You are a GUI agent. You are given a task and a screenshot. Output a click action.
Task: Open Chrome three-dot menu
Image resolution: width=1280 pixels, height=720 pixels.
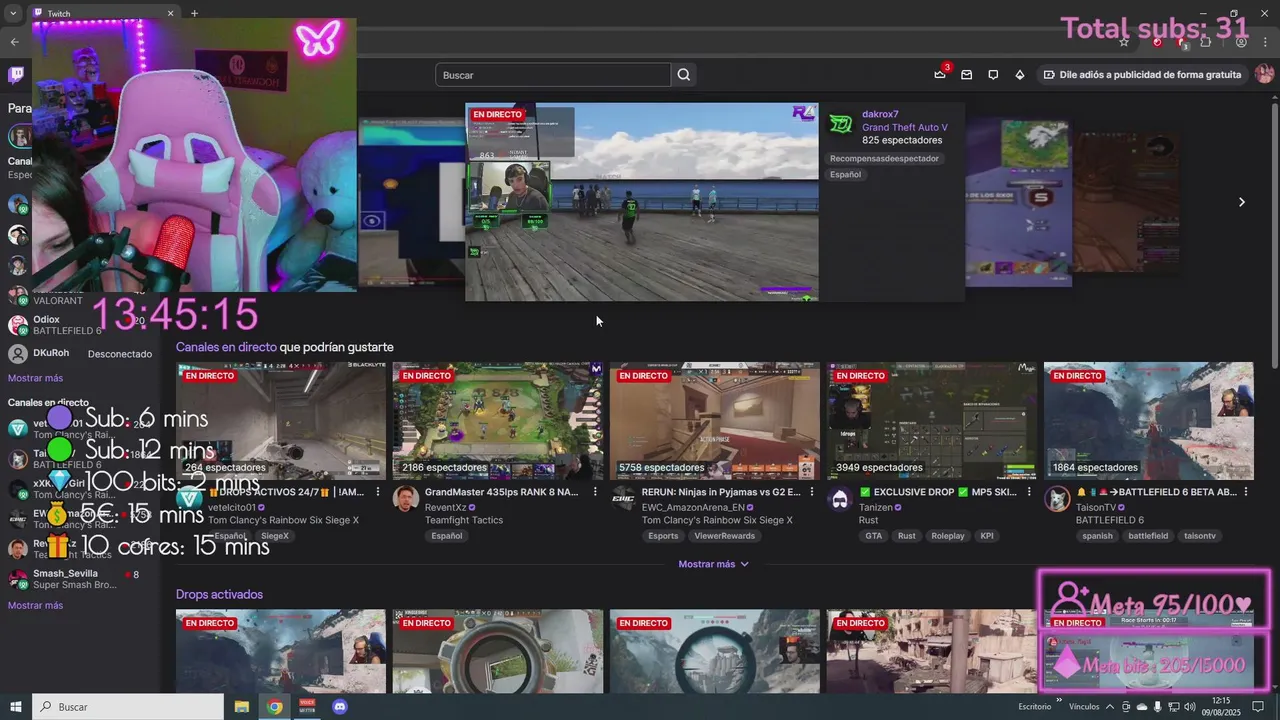(x=1267, y=42)
